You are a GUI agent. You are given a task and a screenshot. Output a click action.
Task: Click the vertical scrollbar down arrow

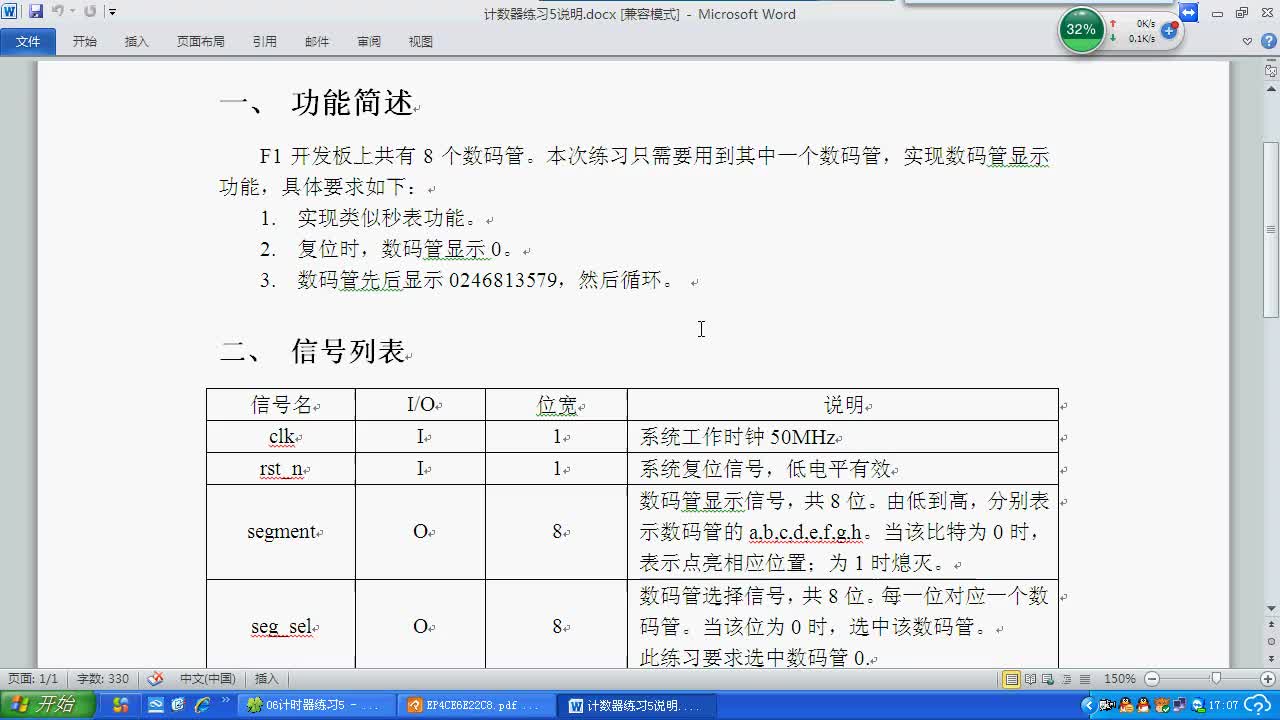(x=1271, y=606)
